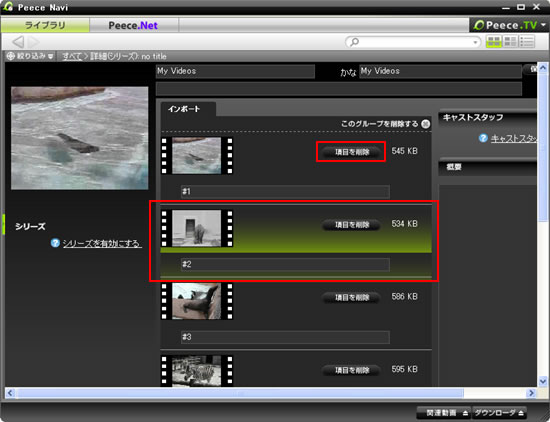The image size is (550, 422).
Task: Open the Peece.TV dropdown menu
Action: [x=543, y=25]
